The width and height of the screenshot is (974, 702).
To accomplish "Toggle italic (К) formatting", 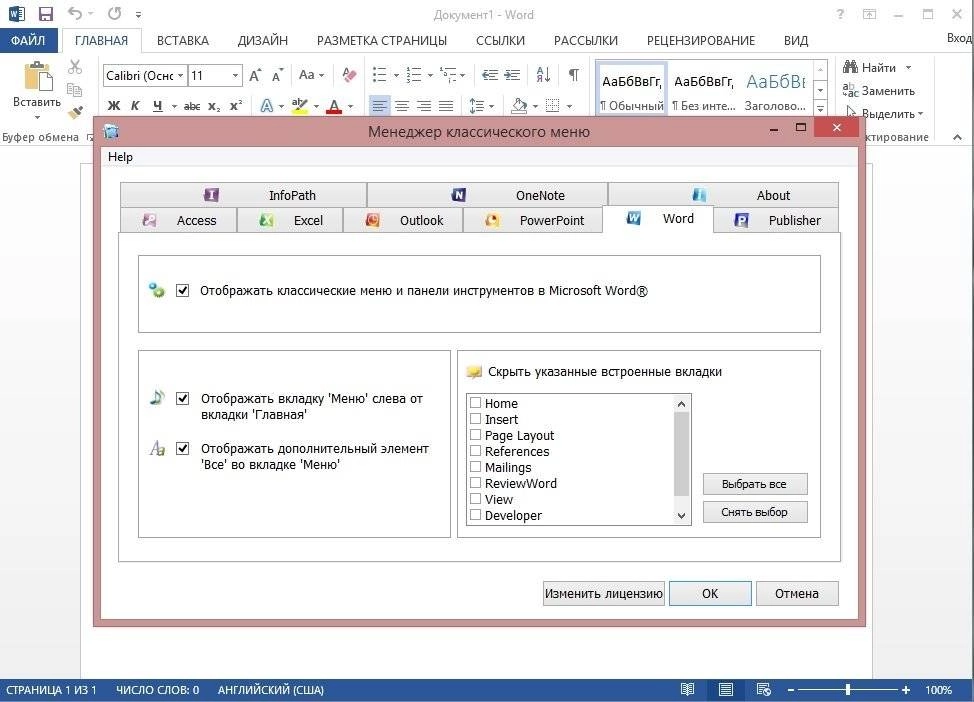I will tap(135, 106).
